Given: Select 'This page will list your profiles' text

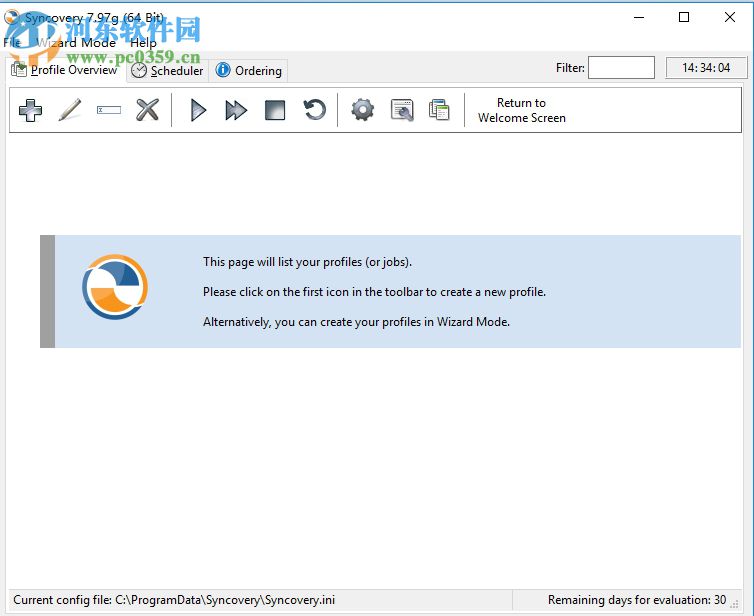Looking at the screenshot, I should (307, 262).
